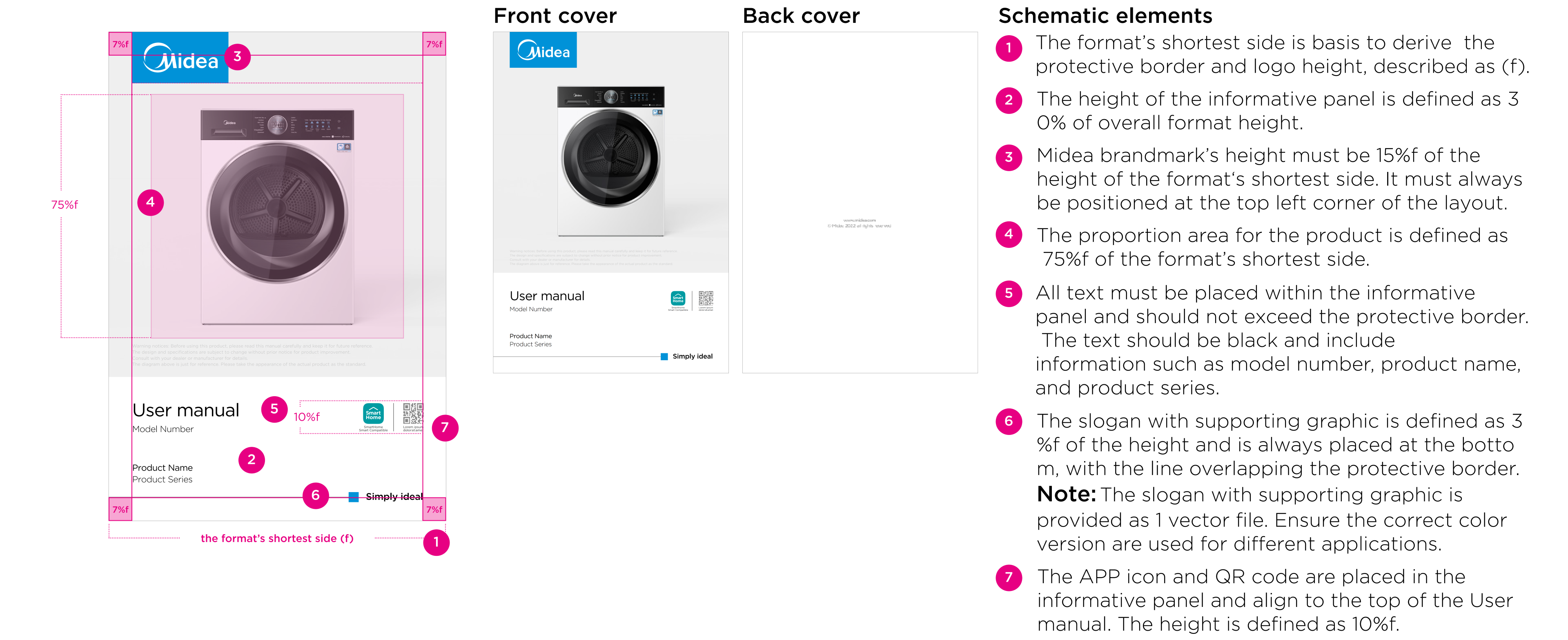Click the legend bullet number 6

(1009, 421)
